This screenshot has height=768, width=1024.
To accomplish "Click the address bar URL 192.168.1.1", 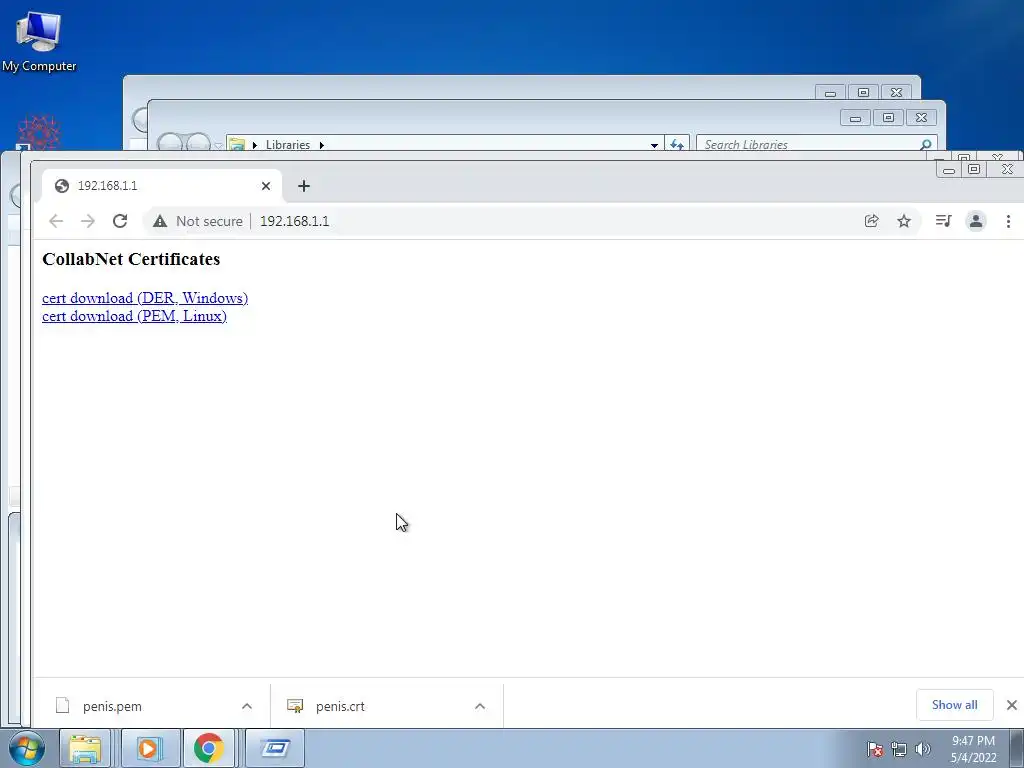I will [x=295, y=221].
